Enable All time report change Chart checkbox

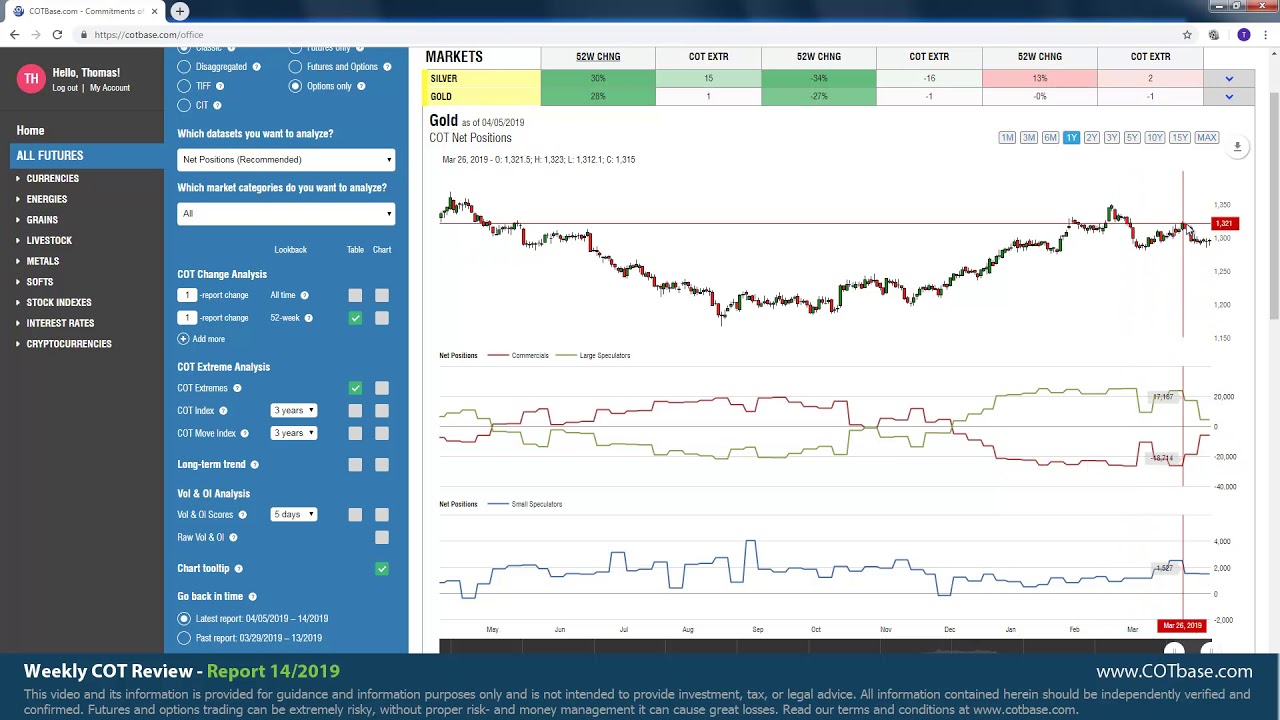click(382, 295)
